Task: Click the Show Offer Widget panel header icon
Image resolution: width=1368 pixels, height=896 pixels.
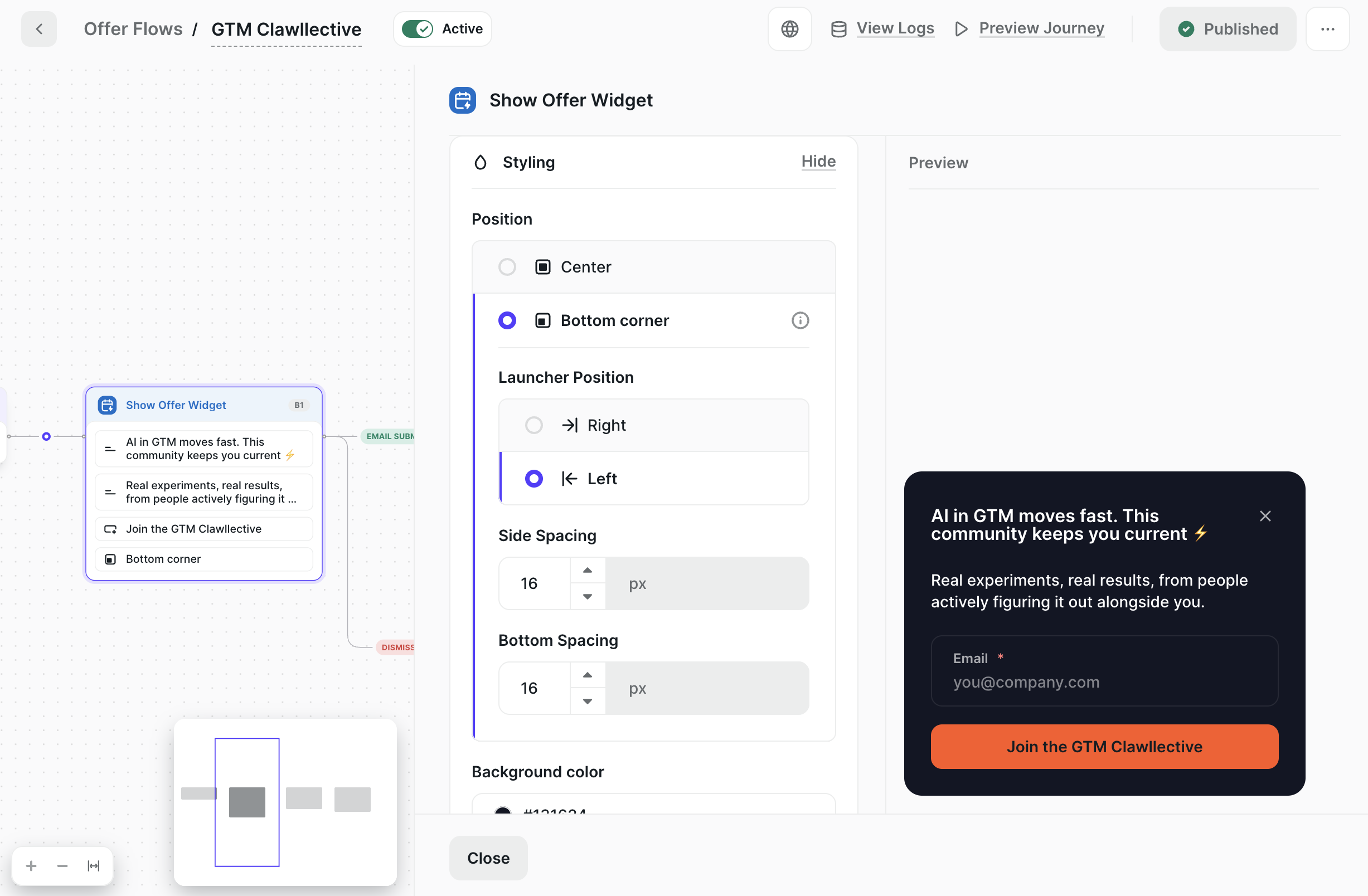Action: point(462,100)
